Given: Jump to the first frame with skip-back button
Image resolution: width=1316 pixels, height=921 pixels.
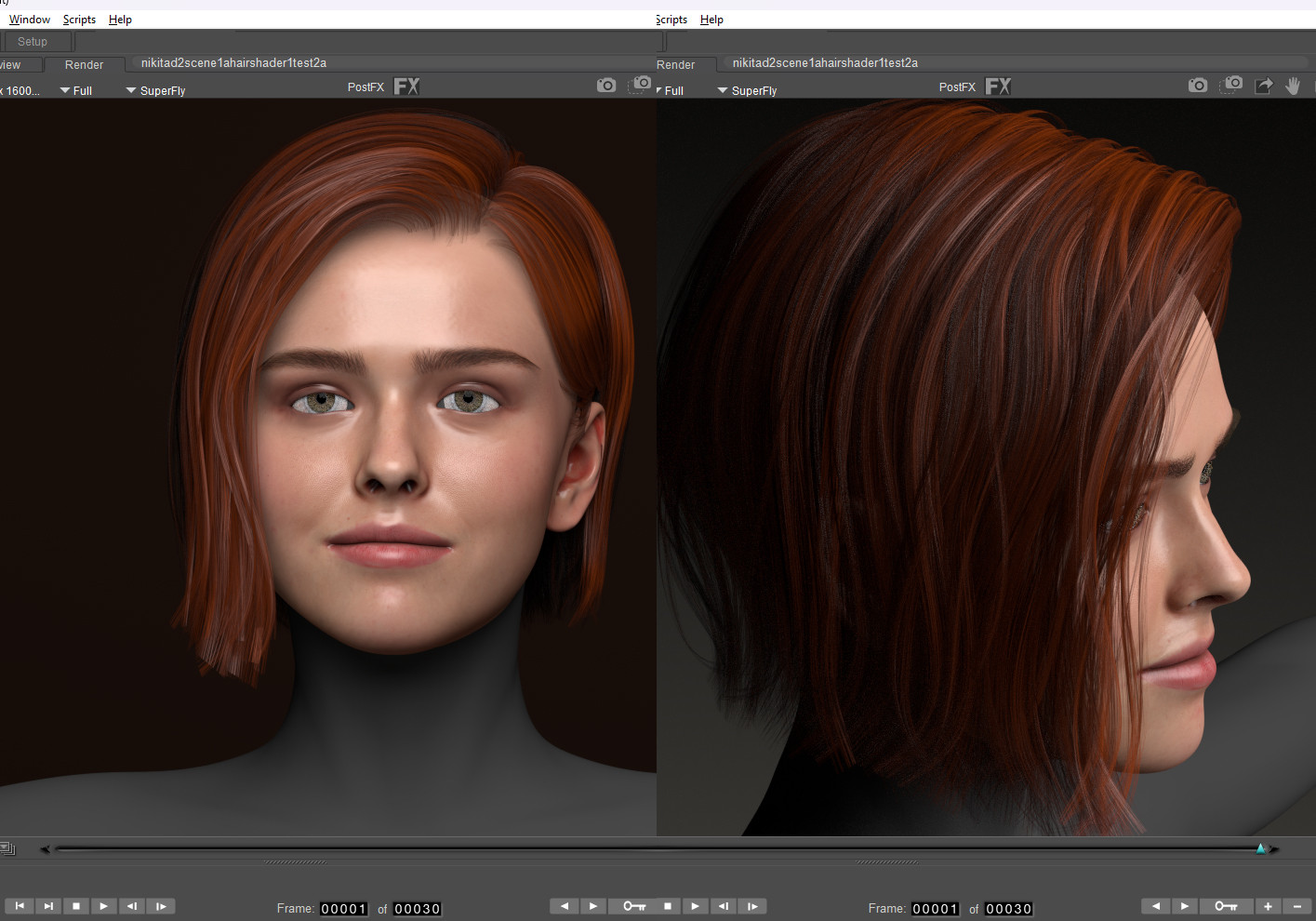Looking at the screenshot, I should (20, 906).
